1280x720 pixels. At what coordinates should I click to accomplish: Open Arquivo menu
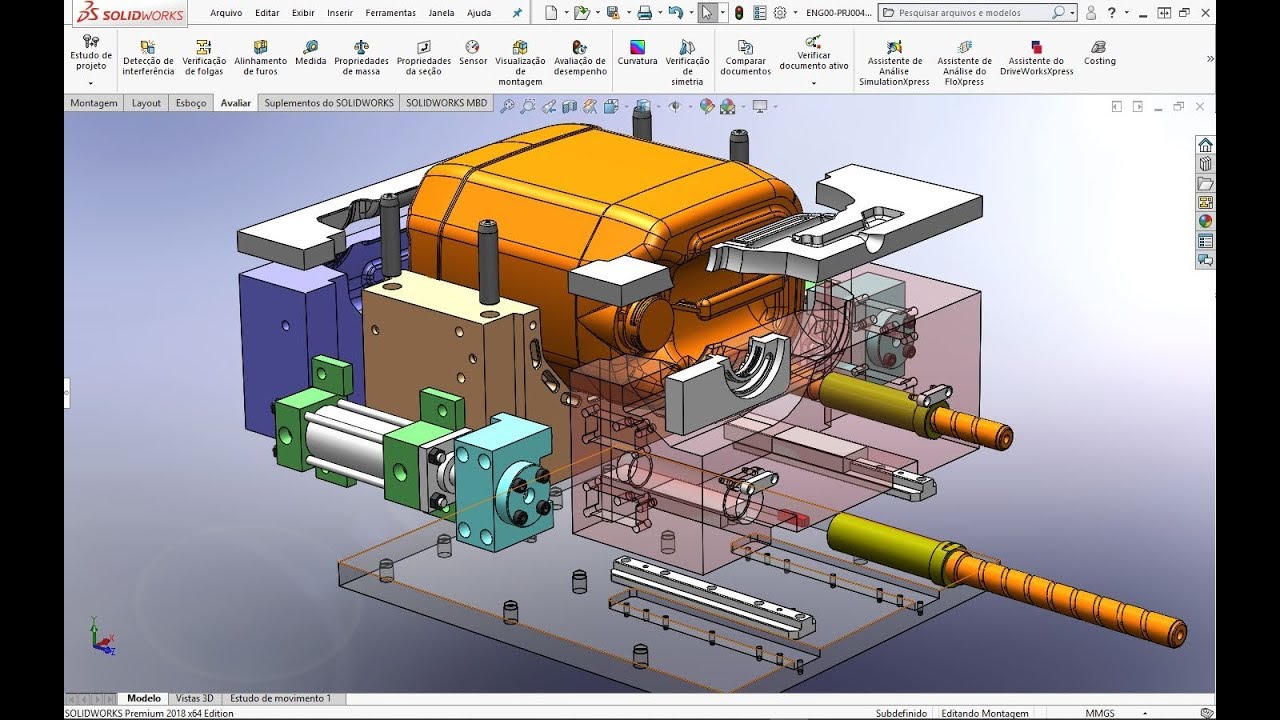coord(226,13)
